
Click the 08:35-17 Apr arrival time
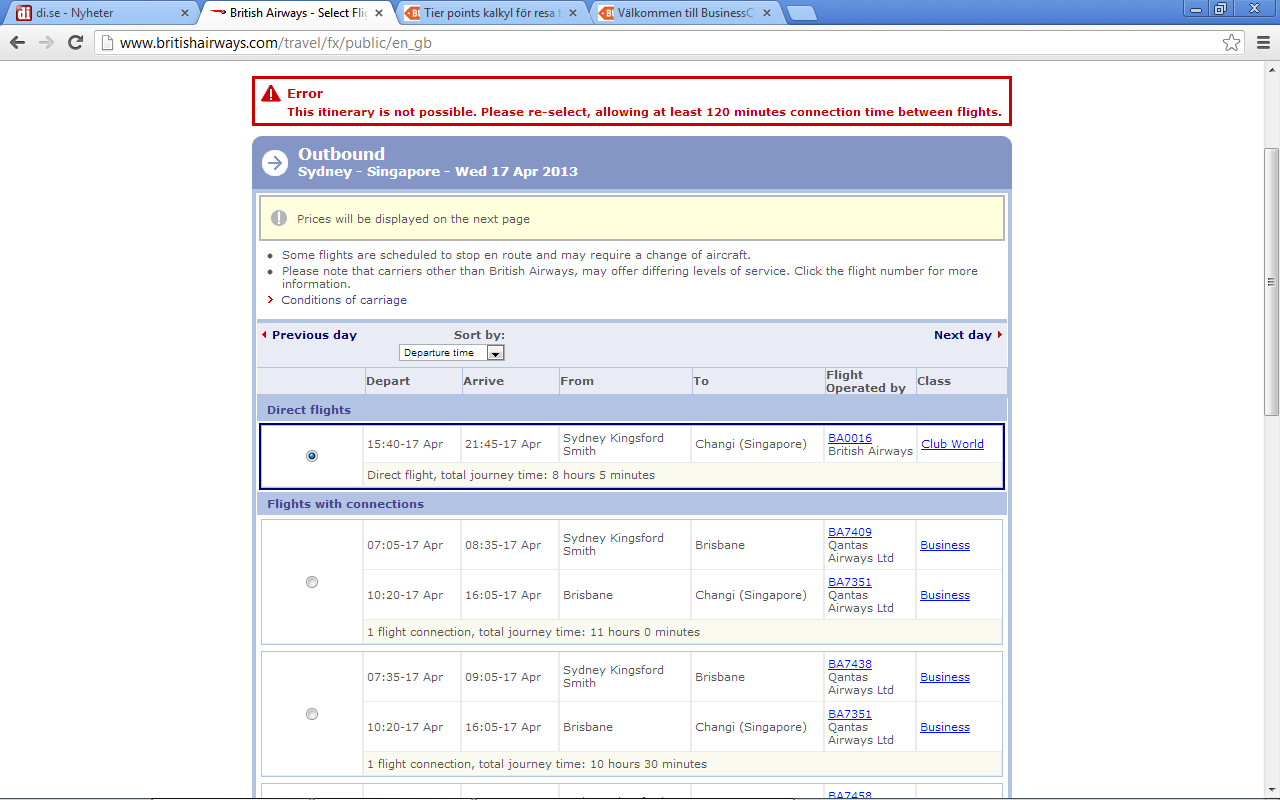click(x=503, y=545)
